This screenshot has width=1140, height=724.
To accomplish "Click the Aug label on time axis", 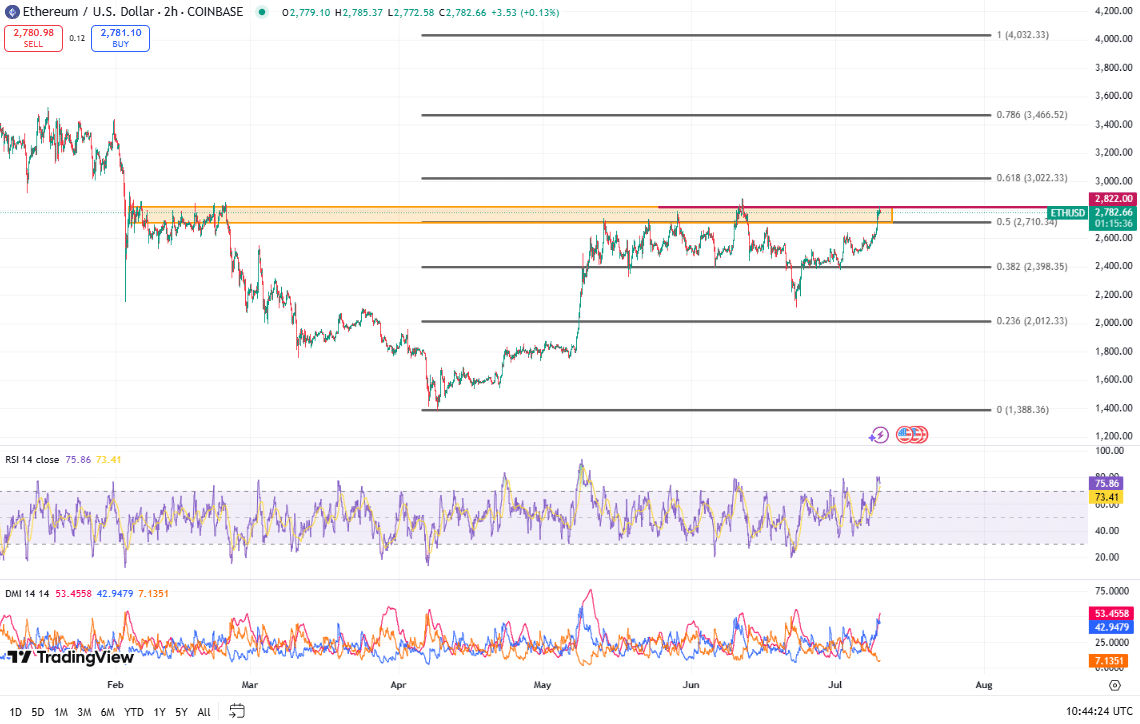I will (x=984, y=685).
